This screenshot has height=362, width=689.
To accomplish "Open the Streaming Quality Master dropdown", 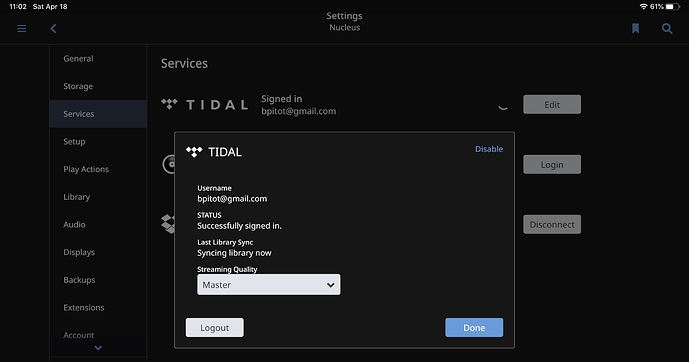I will pyautogui.click(x=268, y=285).
